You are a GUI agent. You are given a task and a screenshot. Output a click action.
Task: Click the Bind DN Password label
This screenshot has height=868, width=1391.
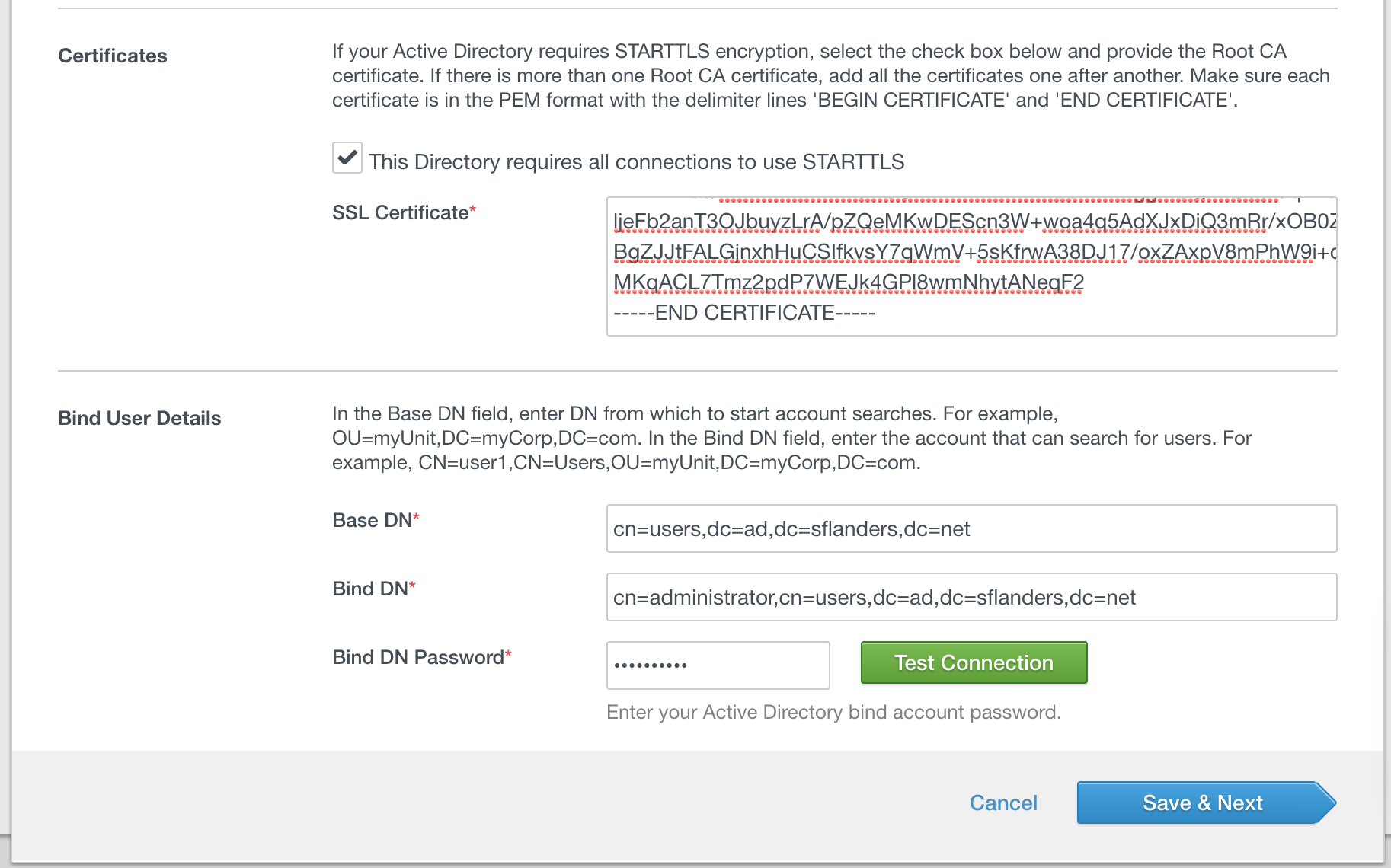coord(418,658)
